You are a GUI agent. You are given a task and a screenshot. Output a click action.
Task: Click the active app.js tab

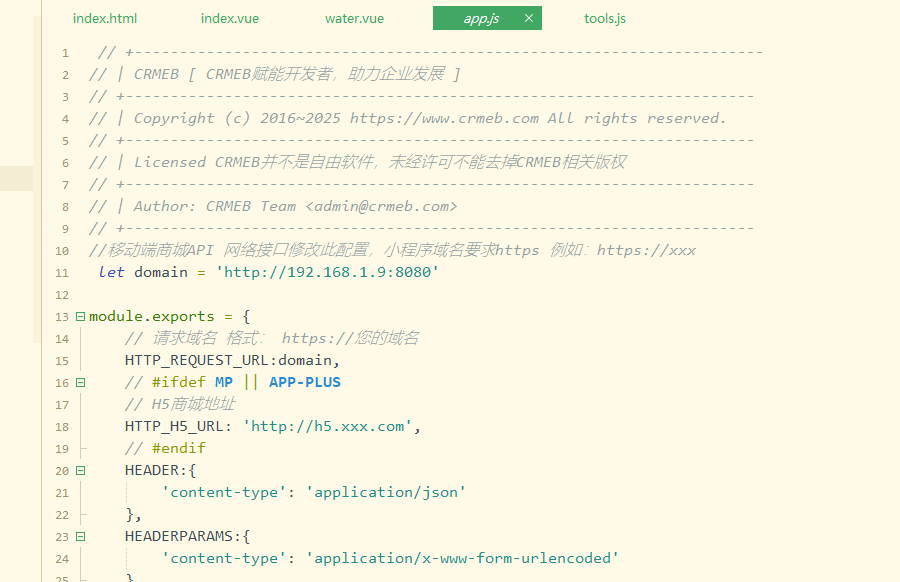(x=481, y=18)
